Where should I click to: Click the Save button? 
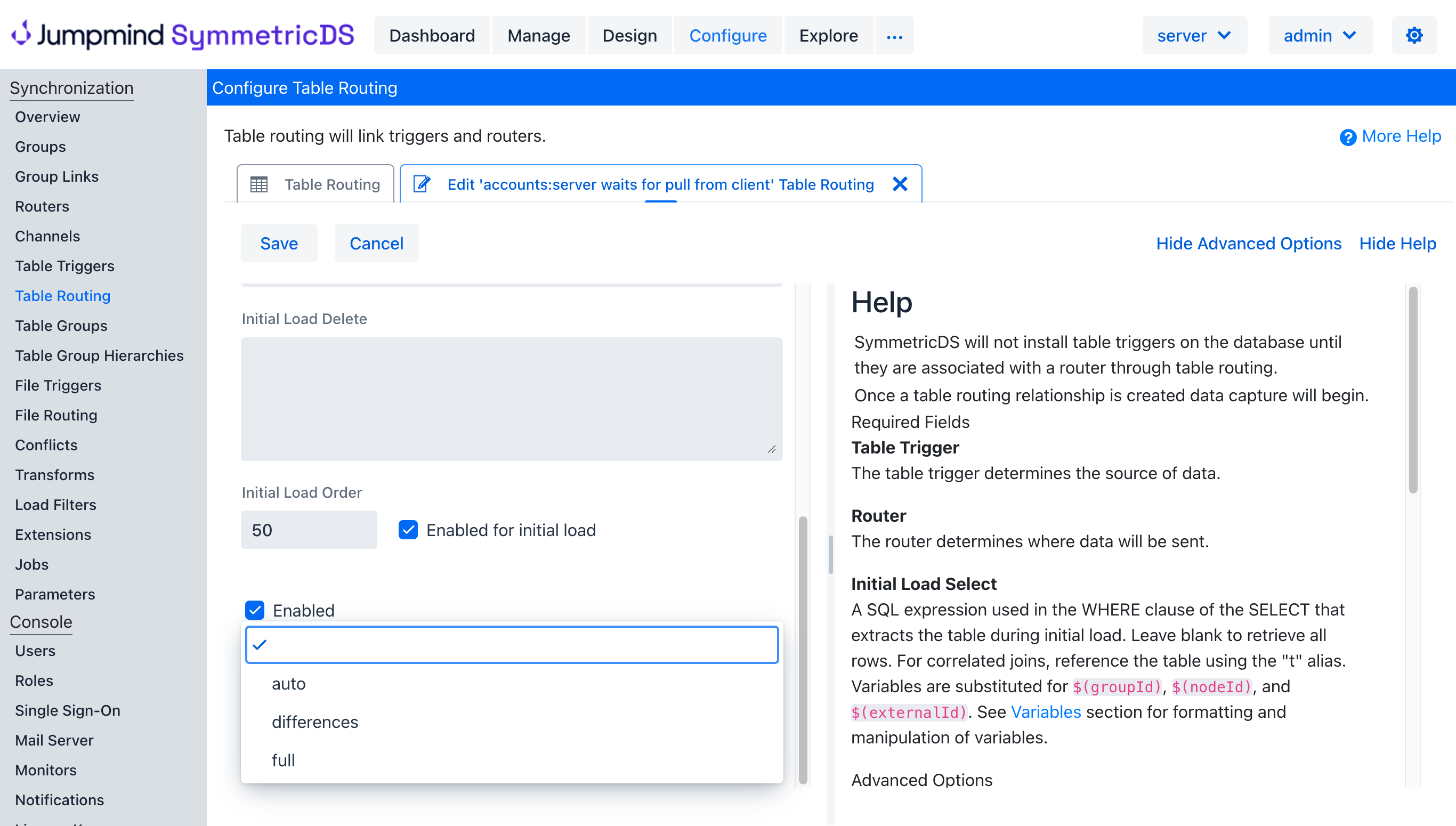click(279, 244)
